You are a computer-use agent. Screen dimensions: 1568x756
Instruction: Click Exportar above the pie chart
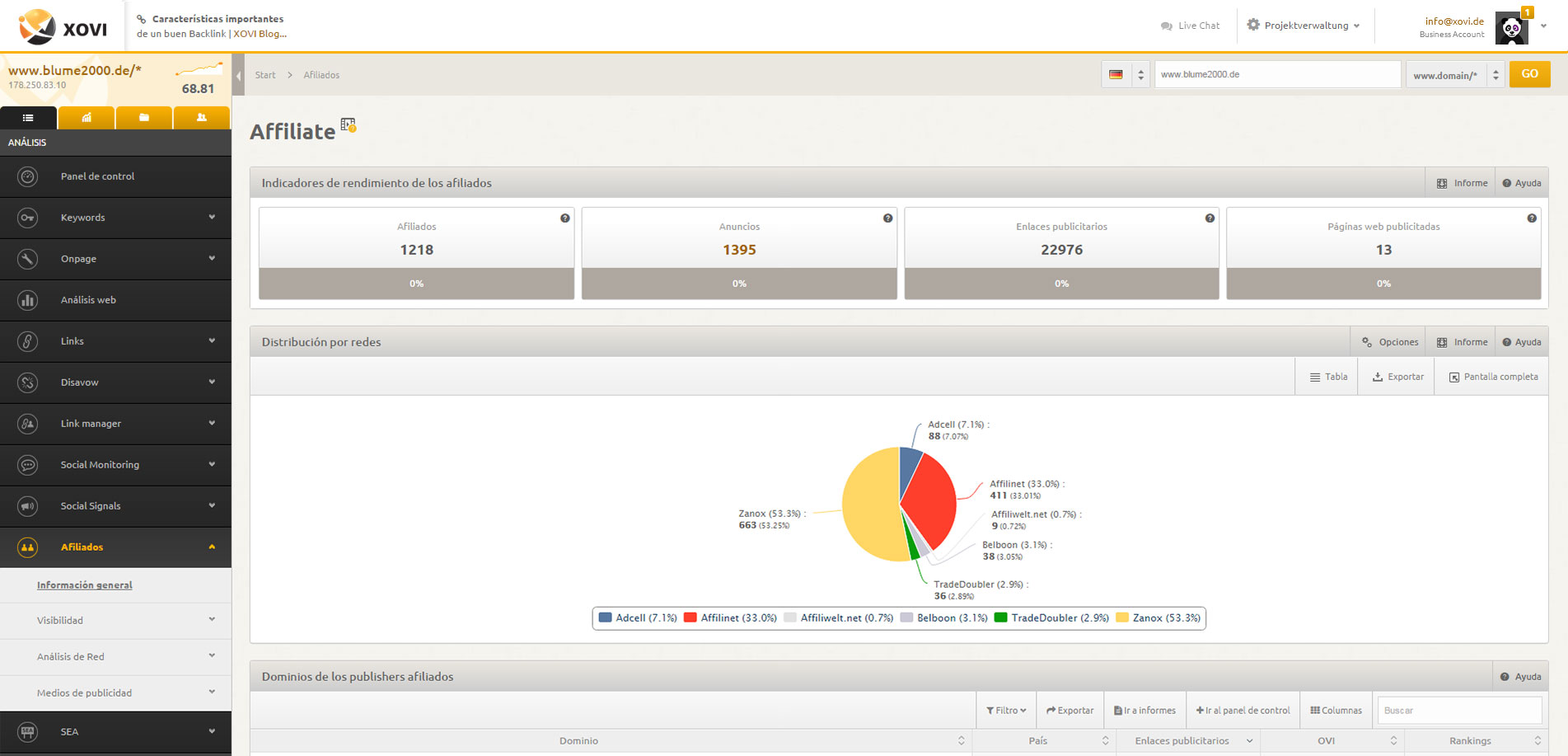click(1397, 377)
